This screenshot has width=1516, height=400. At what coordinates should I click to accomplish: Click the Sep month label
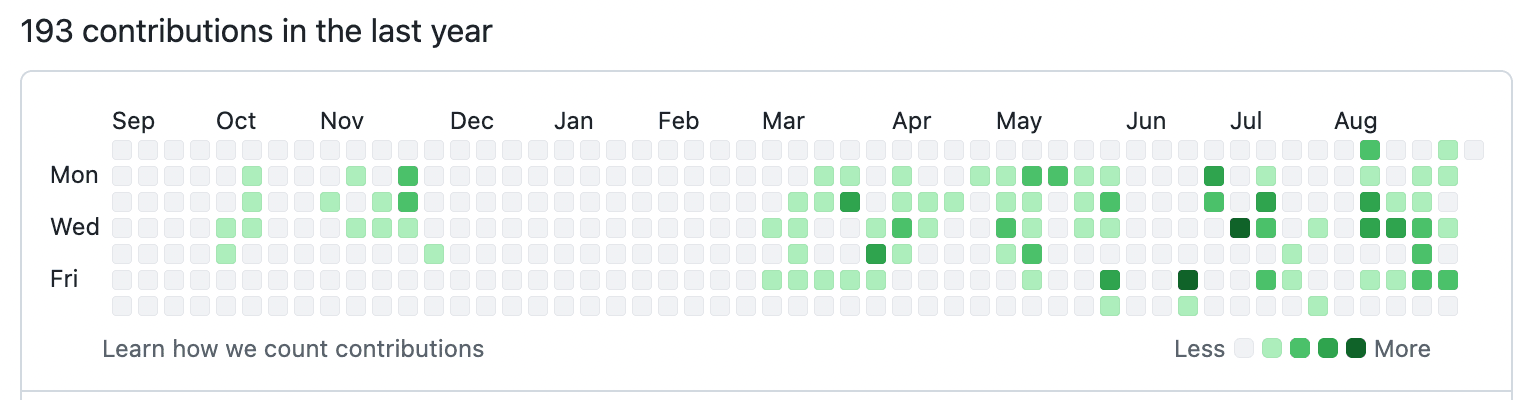point(133,122)
